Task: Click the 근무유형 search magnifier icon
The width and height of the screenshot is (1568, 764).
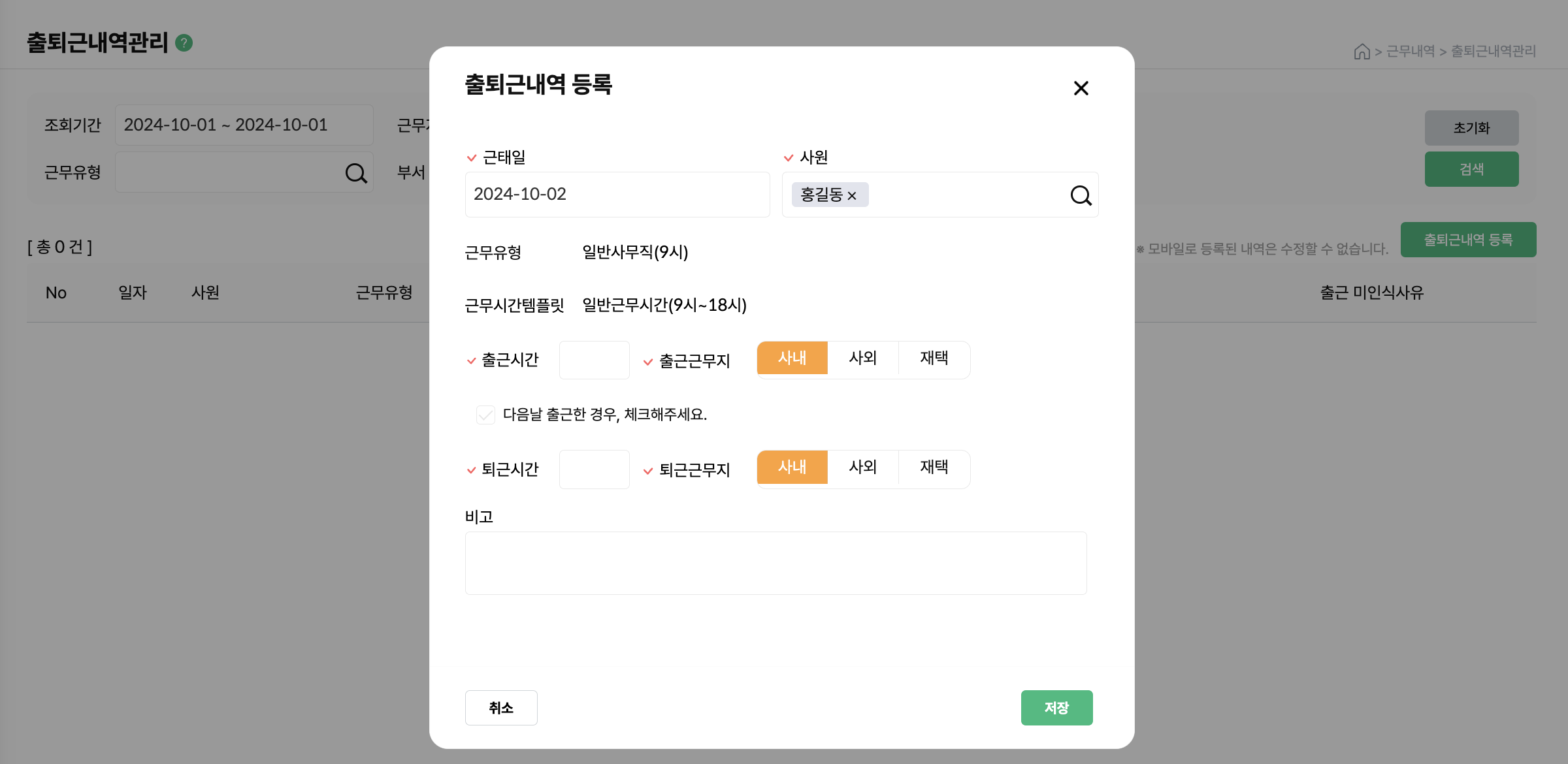Action: (355, 173)
